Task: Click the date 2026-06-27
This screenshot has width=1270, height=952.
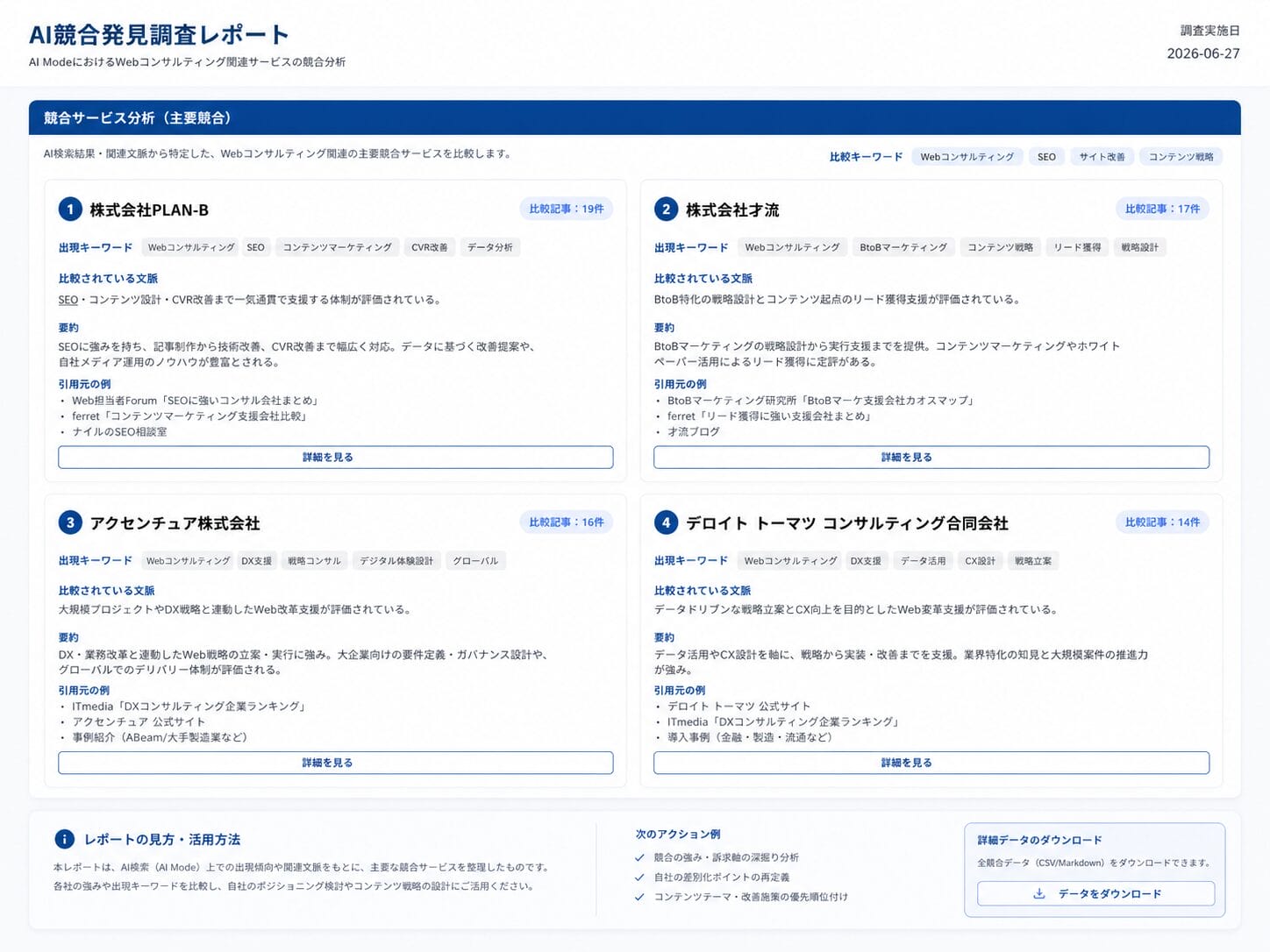Action: (1202, 53)
